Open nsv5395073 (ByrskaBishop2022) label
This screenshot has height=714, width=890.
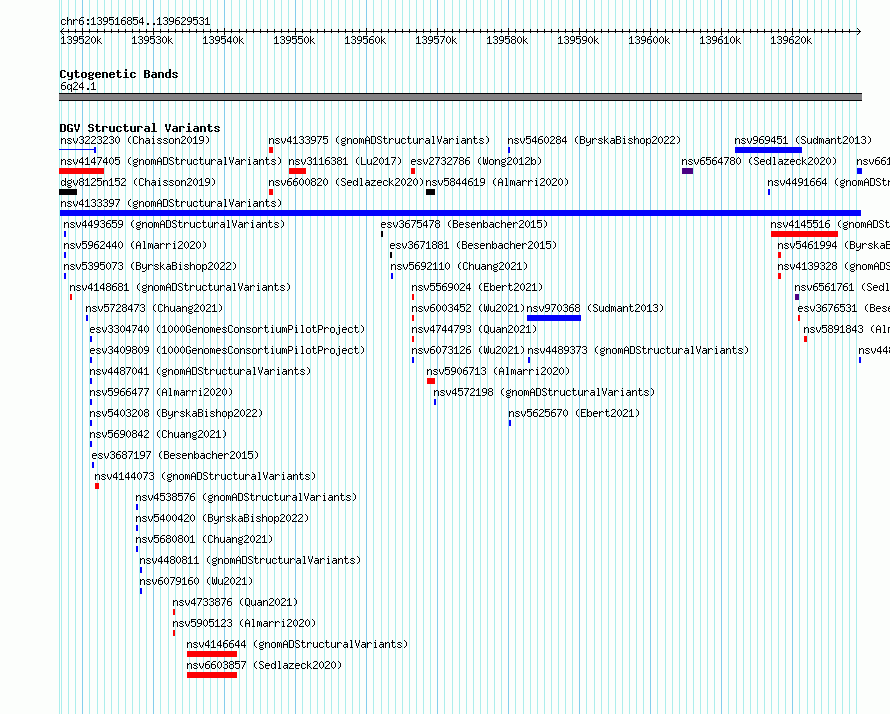click(x=150, y=266)
